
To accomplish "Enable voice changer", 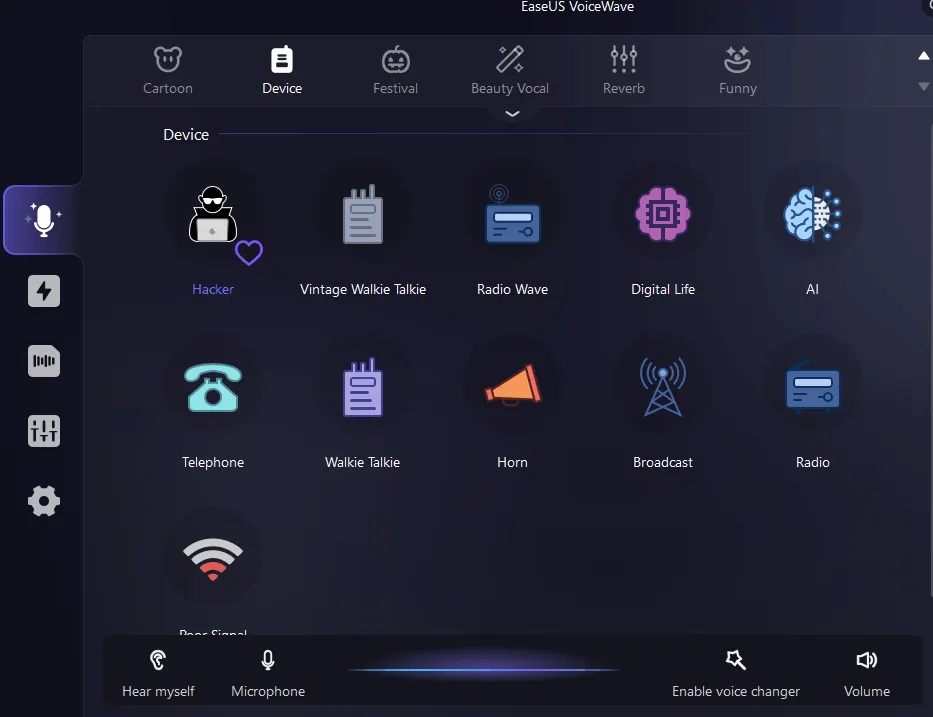I will point(736,672).
